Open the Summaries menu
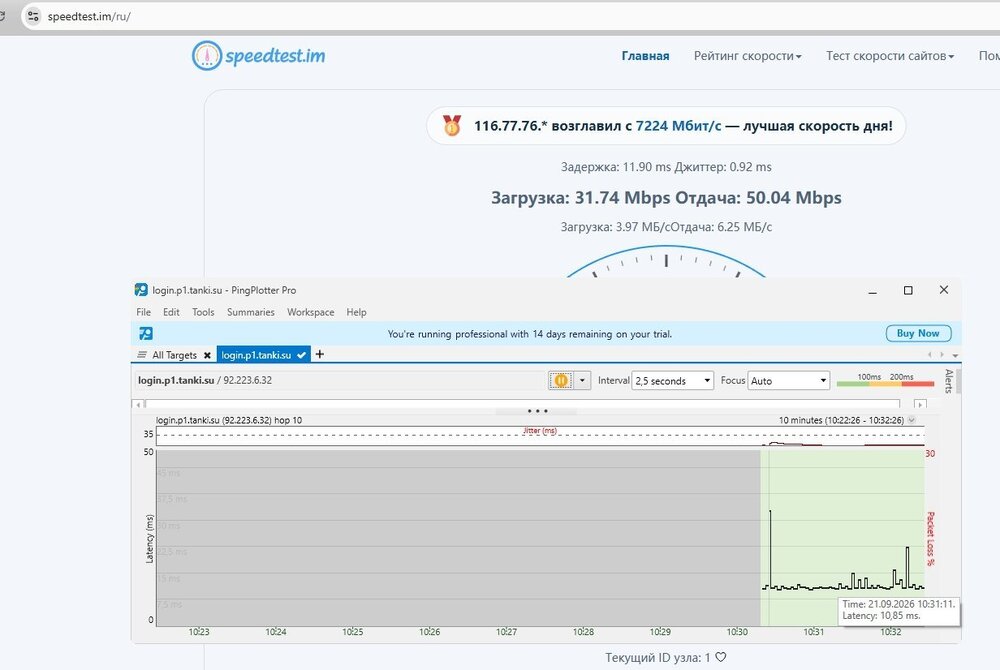1000x670 pixels. pyautogui.click(x=251, y=312)
